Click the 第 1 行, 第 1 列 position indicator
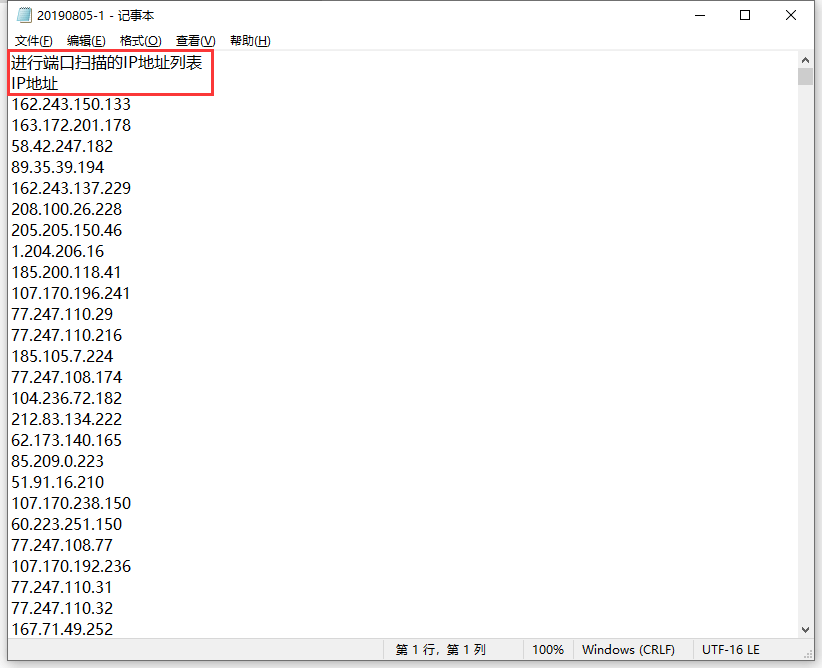Image resolution: width=822 pixels, height=668 pixels. pyautogui.click(x=440, y=650)
